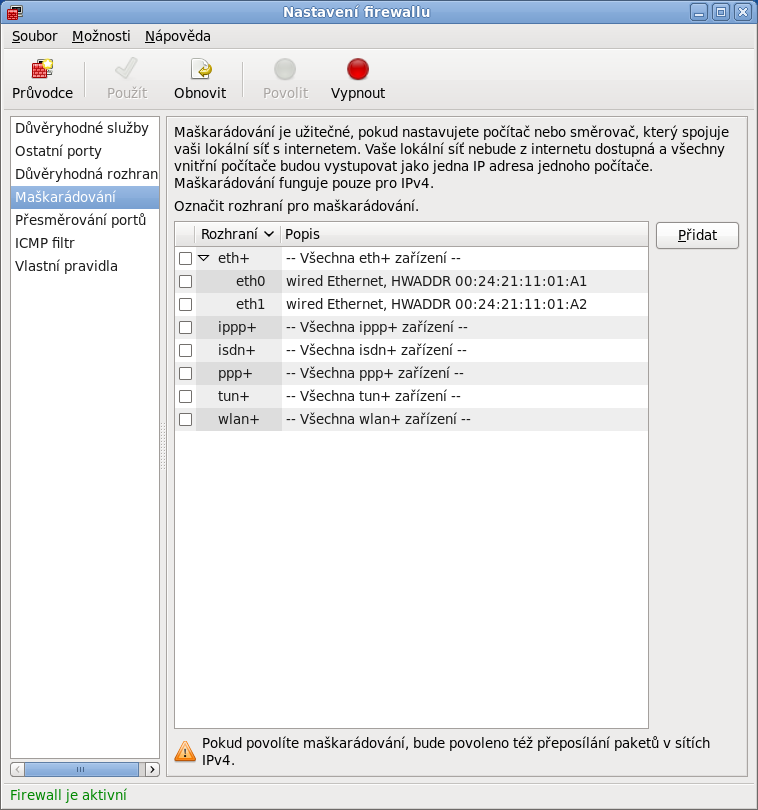
Task: Enable masquerading for isdn+
Action: pyautogui.click(x=185, y=350)
